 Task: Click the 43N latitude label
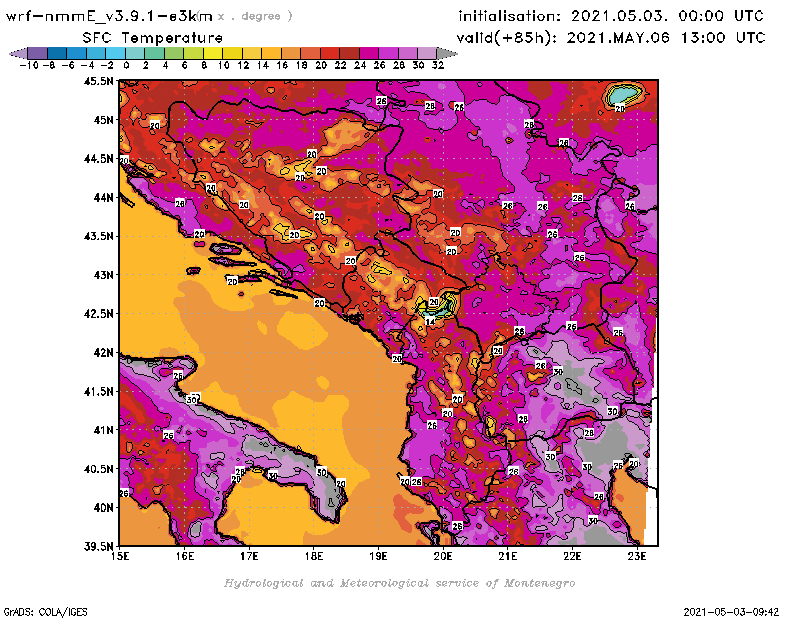click(103, 275)
